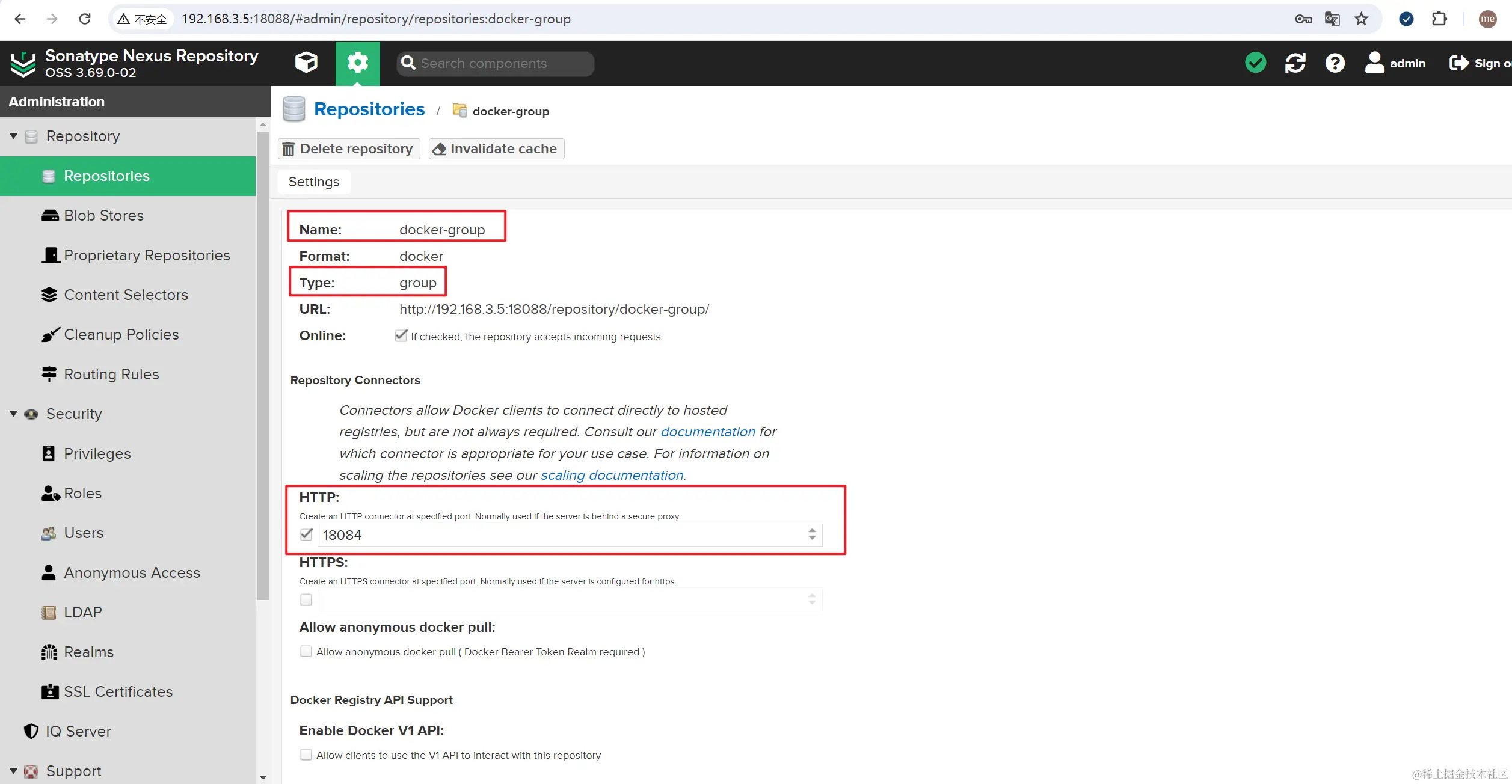Bookmark page with browser star icon
Viewport: 1512px width, 784px height.
tap(1361, 19)
